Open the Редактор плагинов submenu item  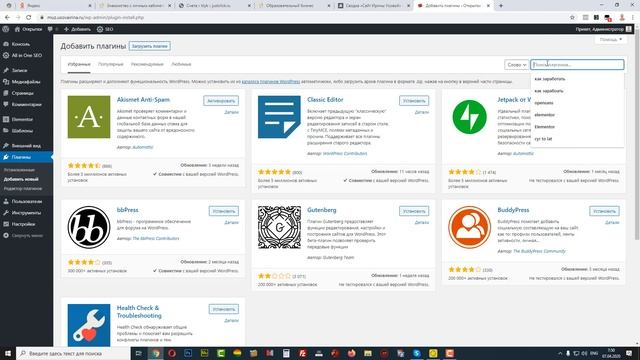click(x=23, y=189)
